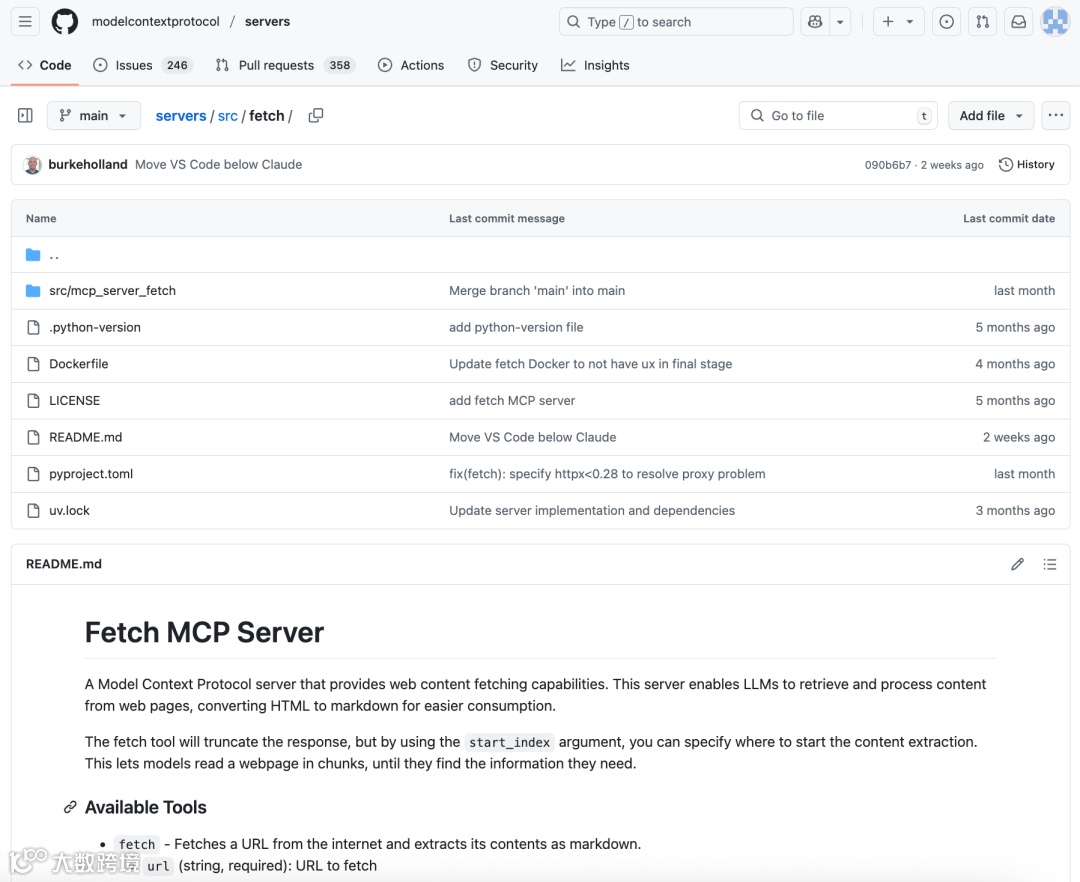
Task: Click the start_index code text
Action: click(510, 742)
